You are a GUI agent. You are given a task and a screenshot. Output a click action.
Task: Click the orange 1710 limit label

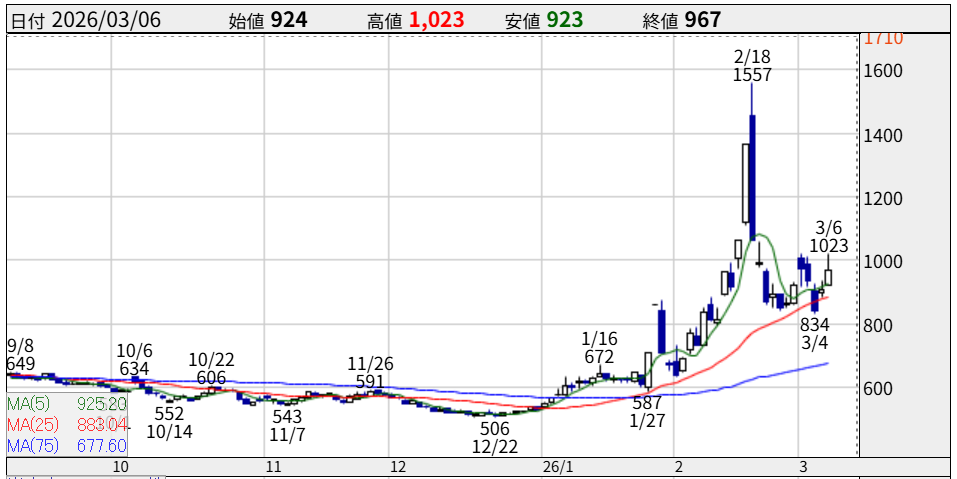pos(884,39)
